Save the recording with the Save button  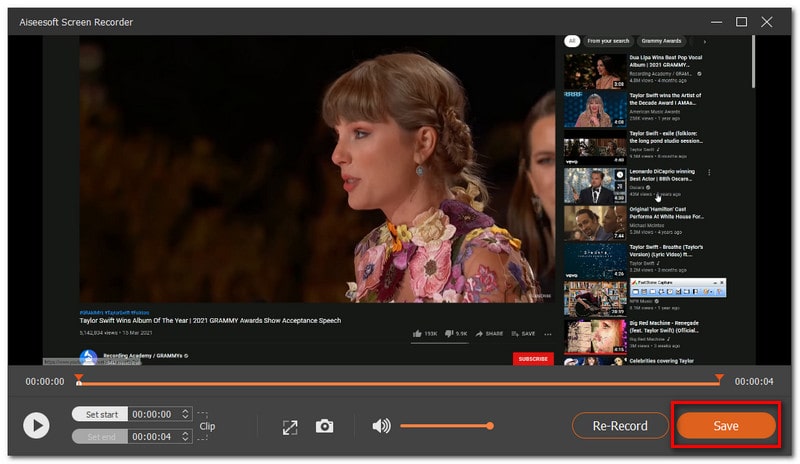pyautogui.click(x=726, y=426)
